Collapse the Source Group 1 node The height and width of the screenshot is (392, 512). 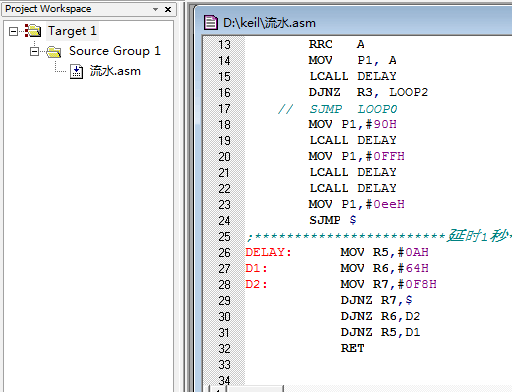(34, 52)
